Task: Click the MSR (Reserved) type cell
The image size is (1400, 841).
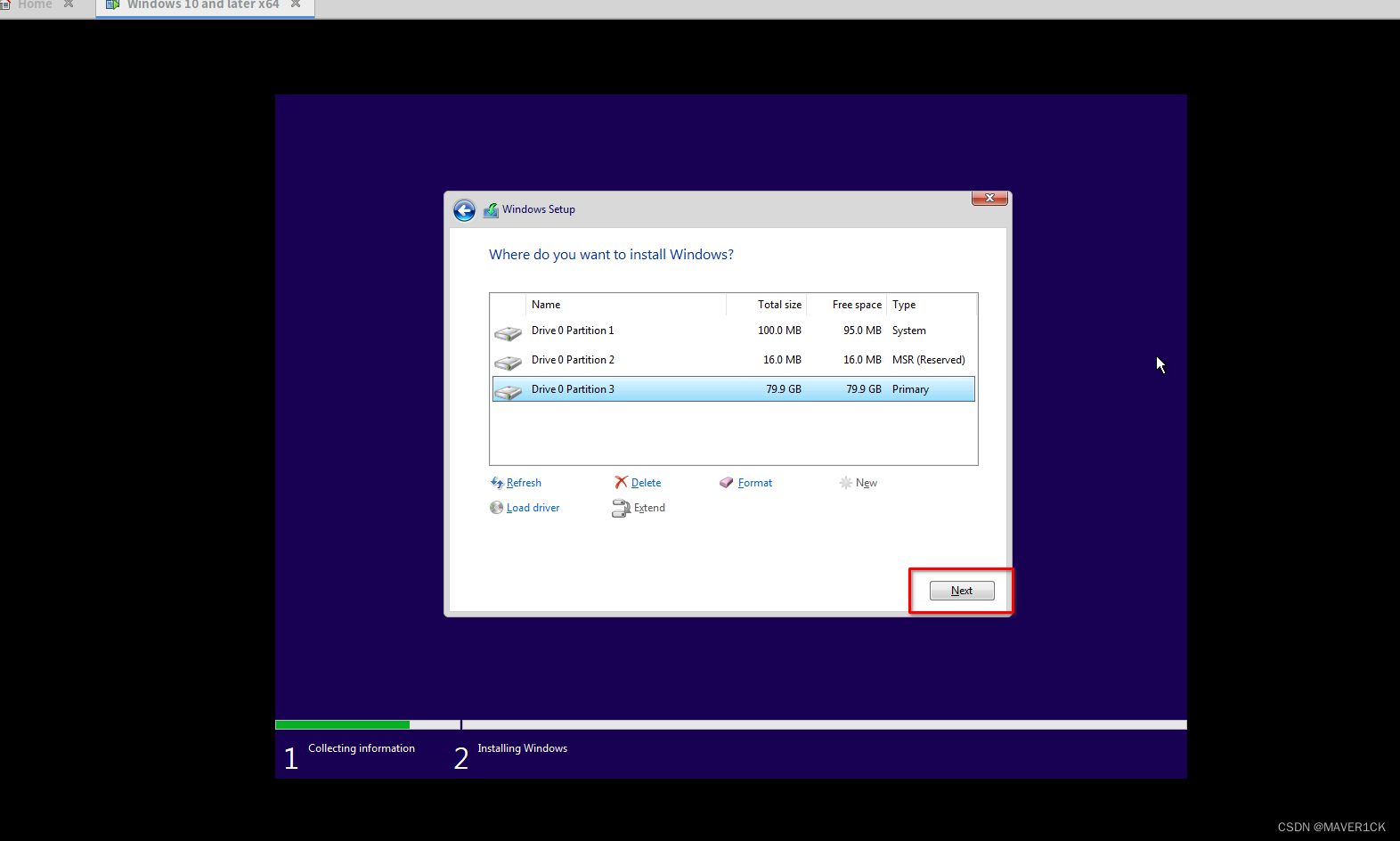Action: tap(929, 360)
